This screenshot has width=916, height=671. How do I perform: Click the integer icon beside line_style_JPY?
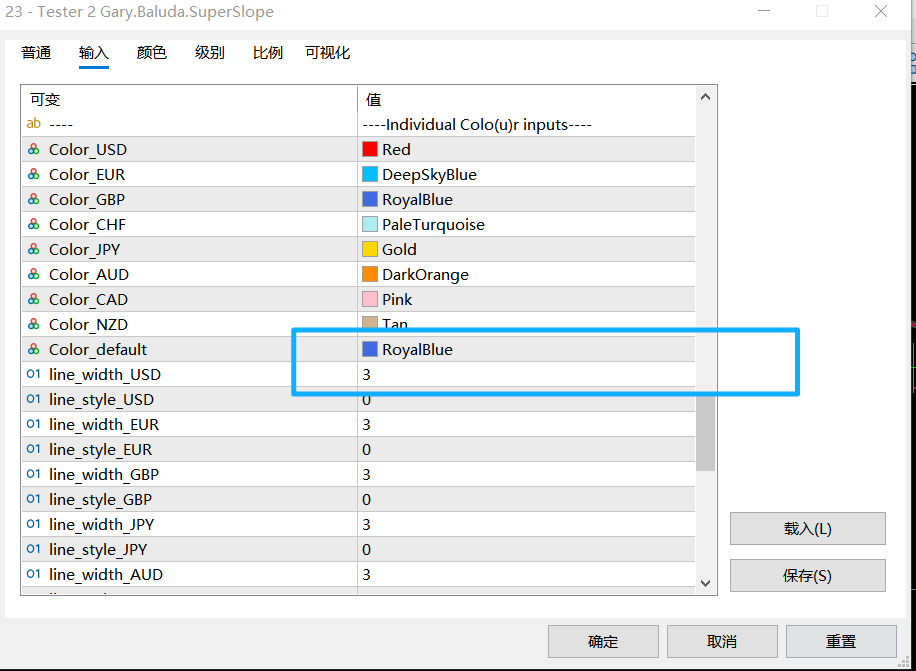click(x=34, y=549)
